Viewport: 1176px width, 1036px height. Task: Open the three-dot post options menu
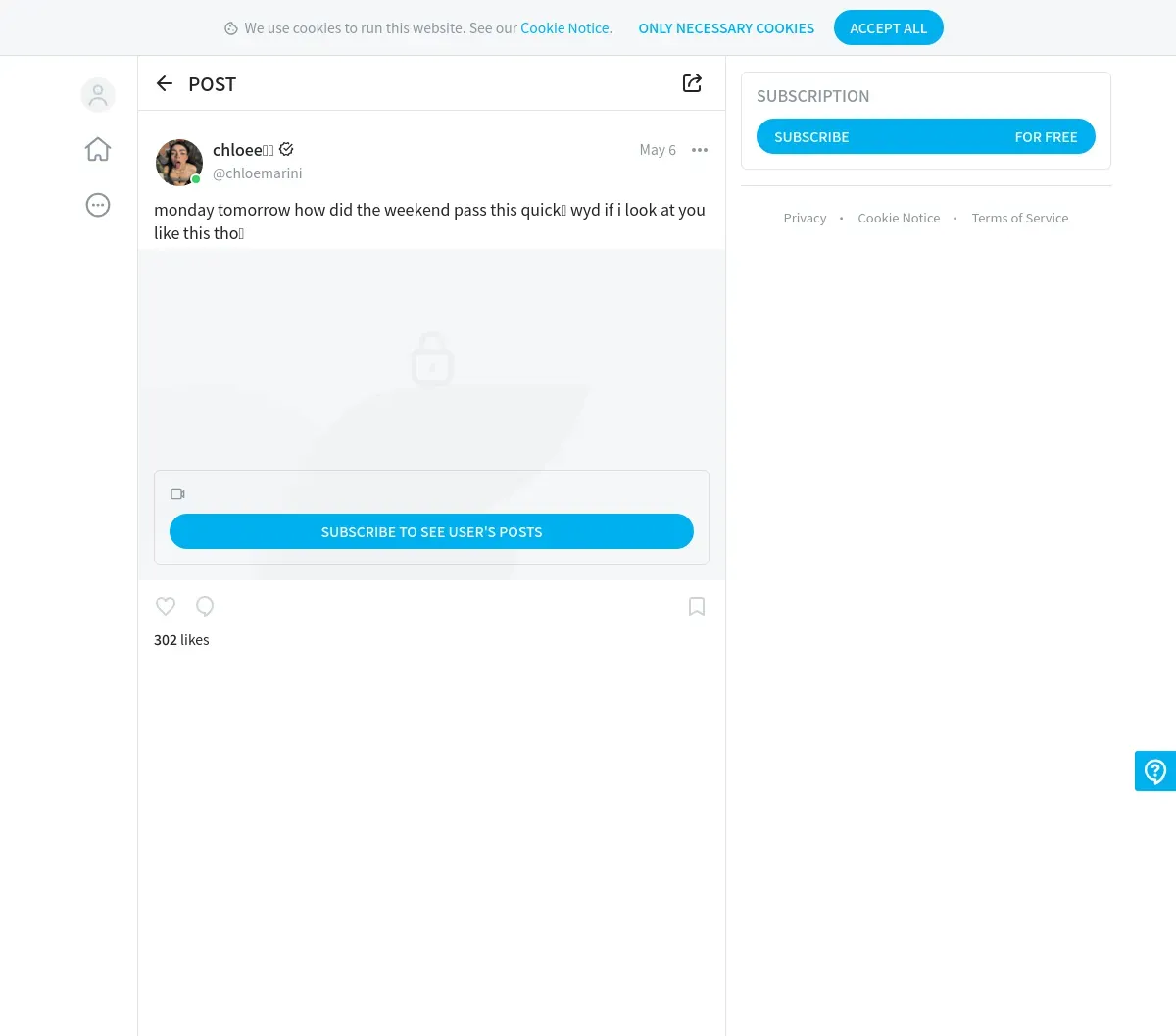(700, 150)
